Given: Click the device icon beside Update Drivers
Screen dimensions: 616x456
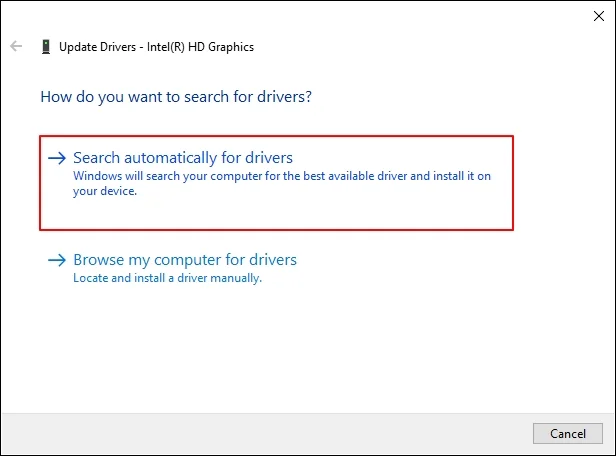Looking at the screenshot, I should (x=45, y=46).
